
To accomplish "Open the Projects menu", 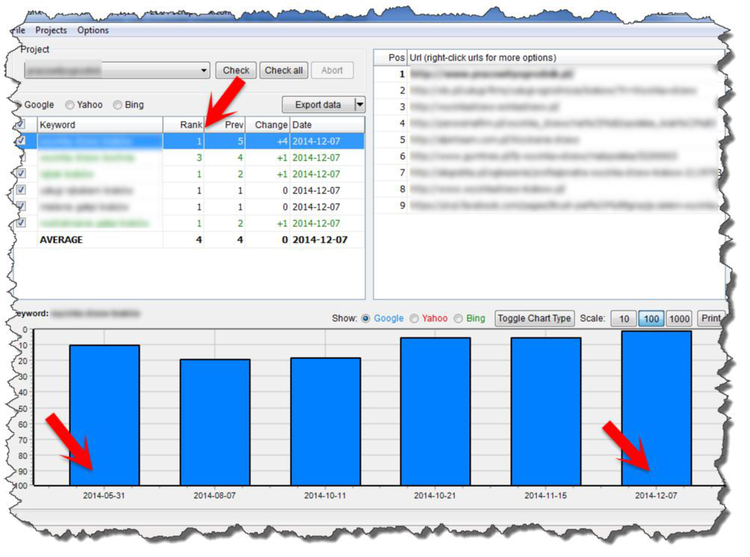I will [51, 30].
